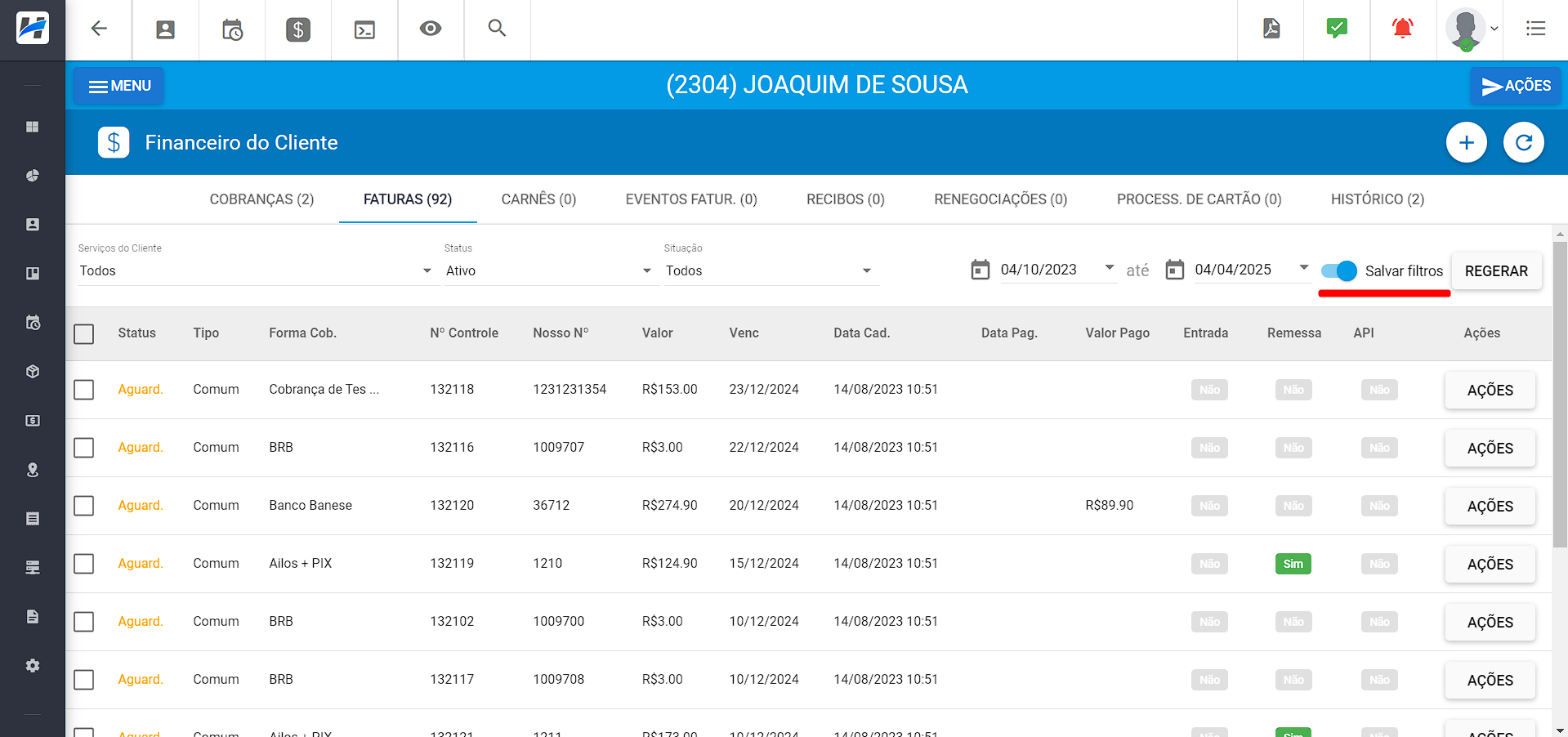The image size is (1568, 737).
Task: Check the select-all checkbox in table header
Action: [84, 334]
